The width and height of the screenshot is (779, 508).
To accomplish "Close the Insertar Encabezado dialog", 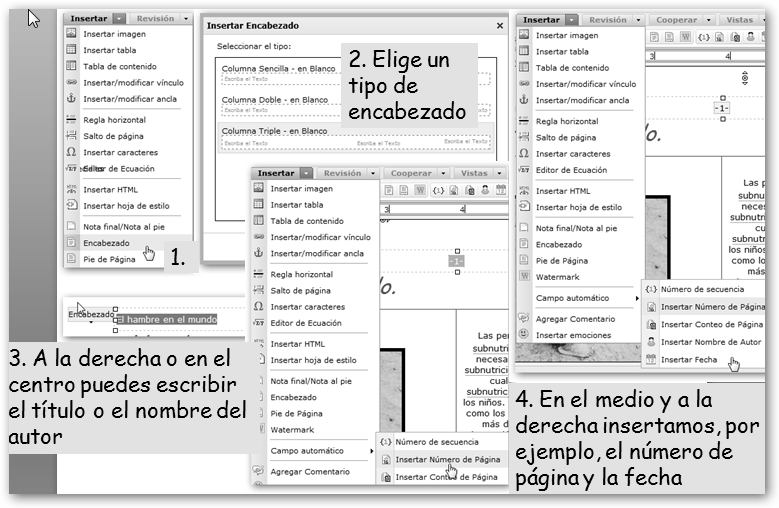I will [x=500, y=24].
